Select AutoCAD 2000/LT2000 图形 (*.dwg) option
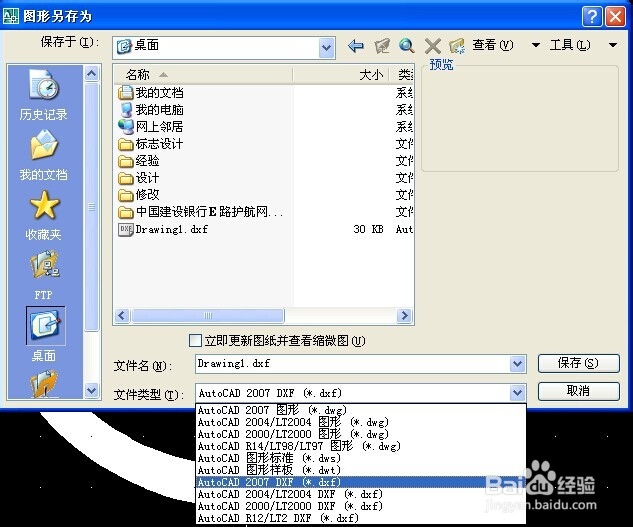The height and width of the screenshot is (527, 633). click(361, 434)
